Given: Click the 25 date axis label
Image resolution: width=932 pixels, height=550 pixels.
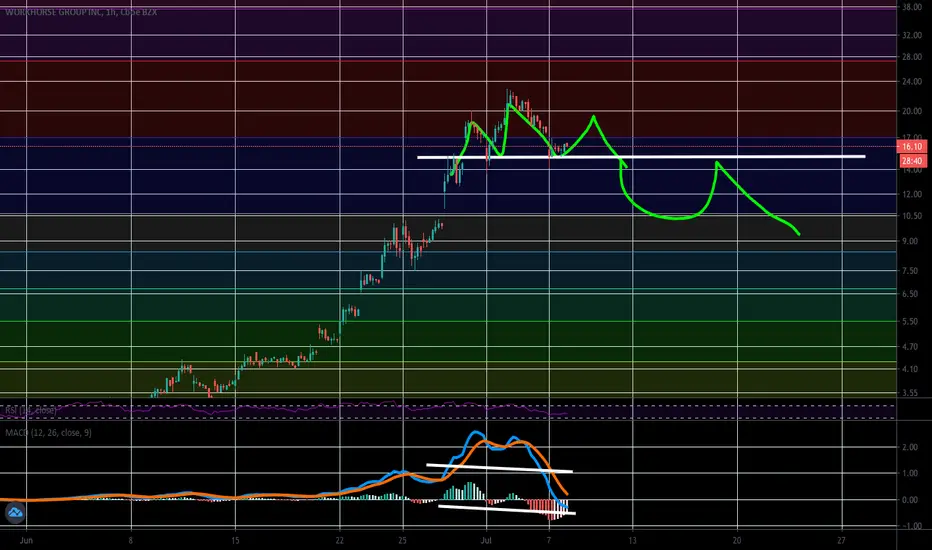Looking at the screenshot, I should pos(402,540).
